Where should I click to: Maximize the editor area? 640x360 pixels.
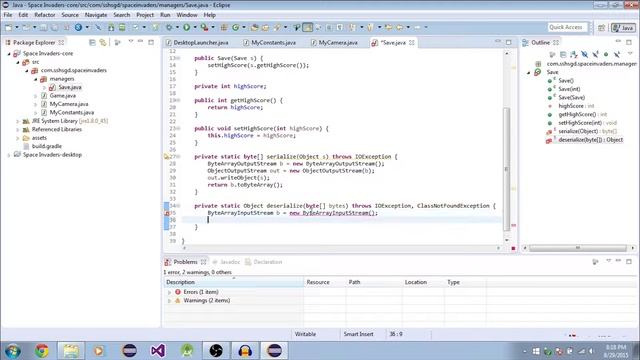pyautogui.click(x=508, y=42)
